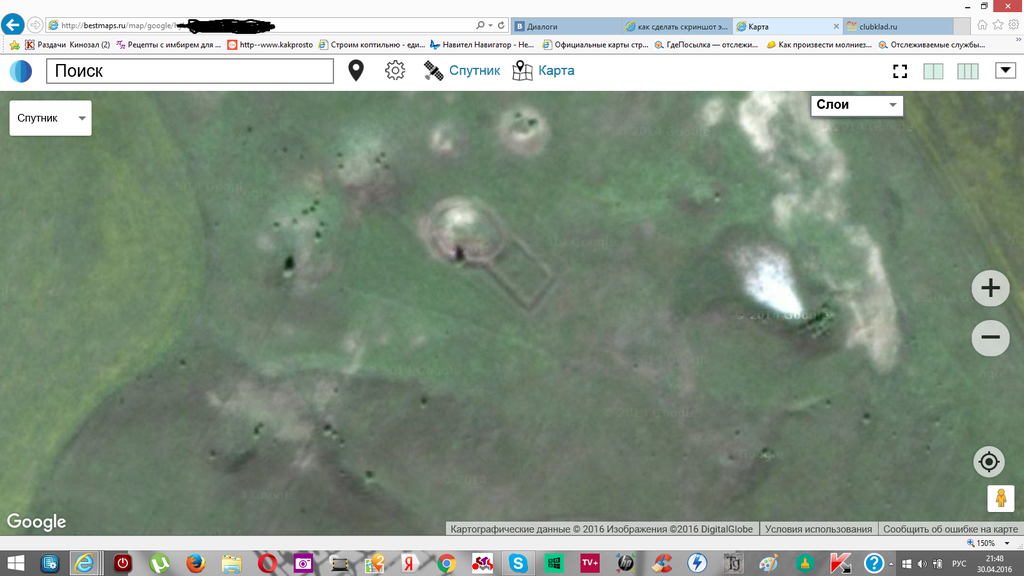
Task: Open 'Навител Навигатор' bookmark
Action: (x=482, y=45)
